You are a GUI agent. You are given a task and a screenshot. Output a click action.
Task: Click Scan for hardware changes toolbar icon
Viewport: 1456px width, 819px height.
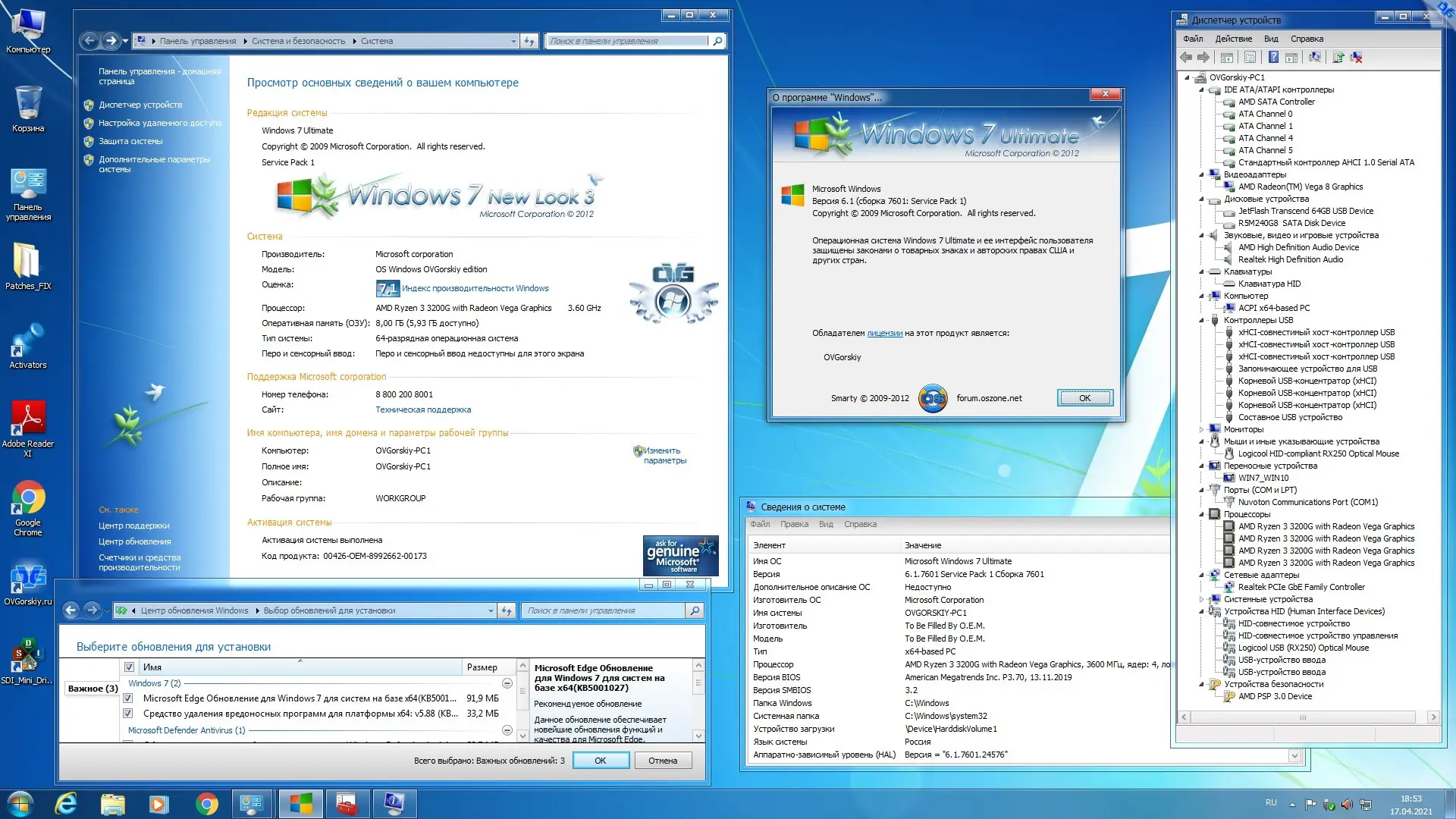[1315, 57]
